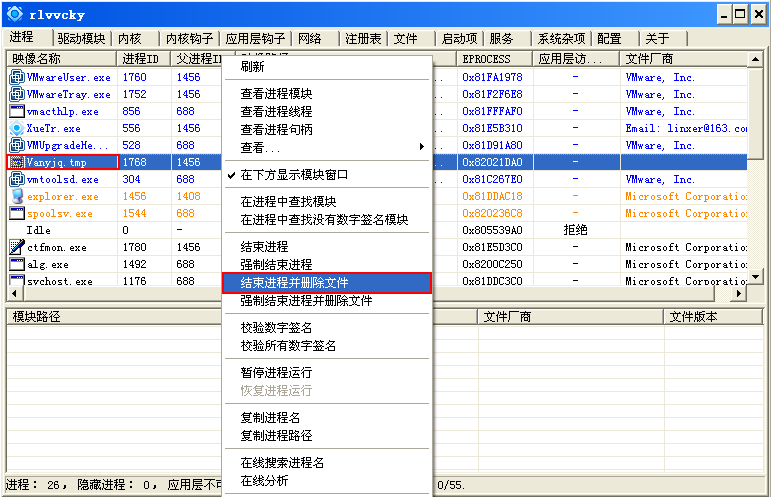Switch to the 驱动模块 tab
This screenshot has width=771, height=497.
pos(81,39)
